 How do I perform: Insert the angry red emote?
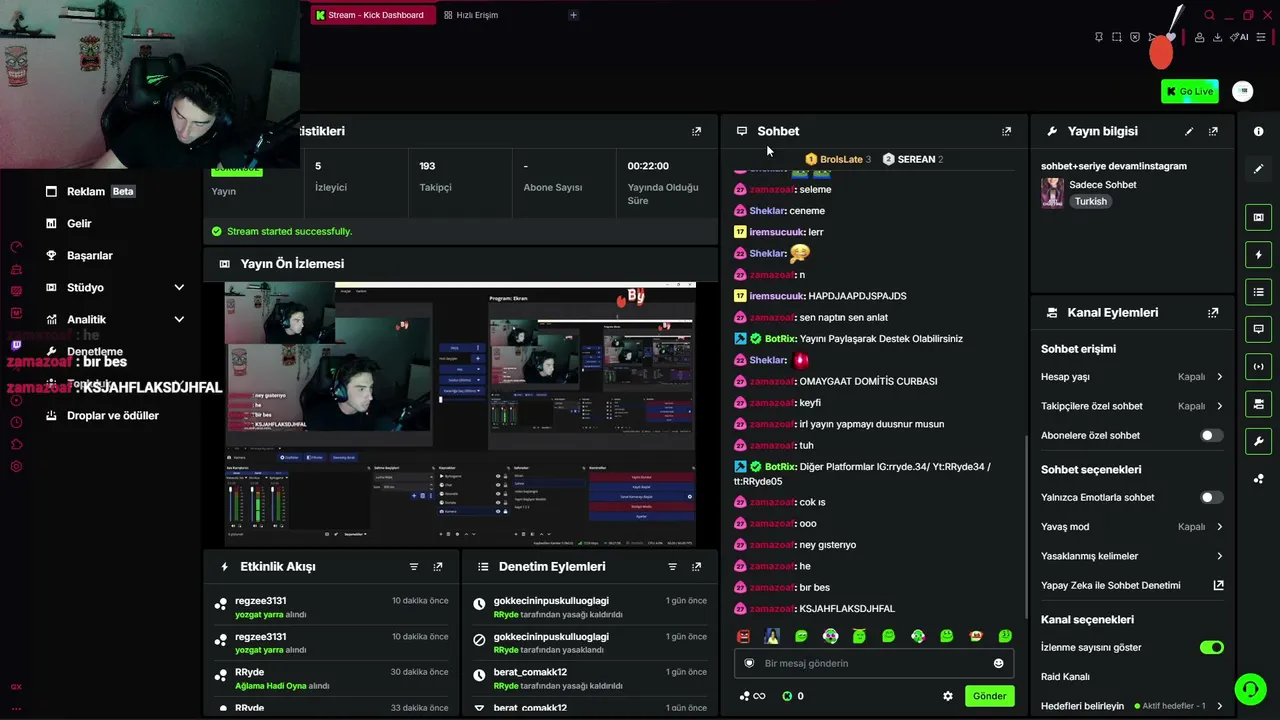pos(743,636)
